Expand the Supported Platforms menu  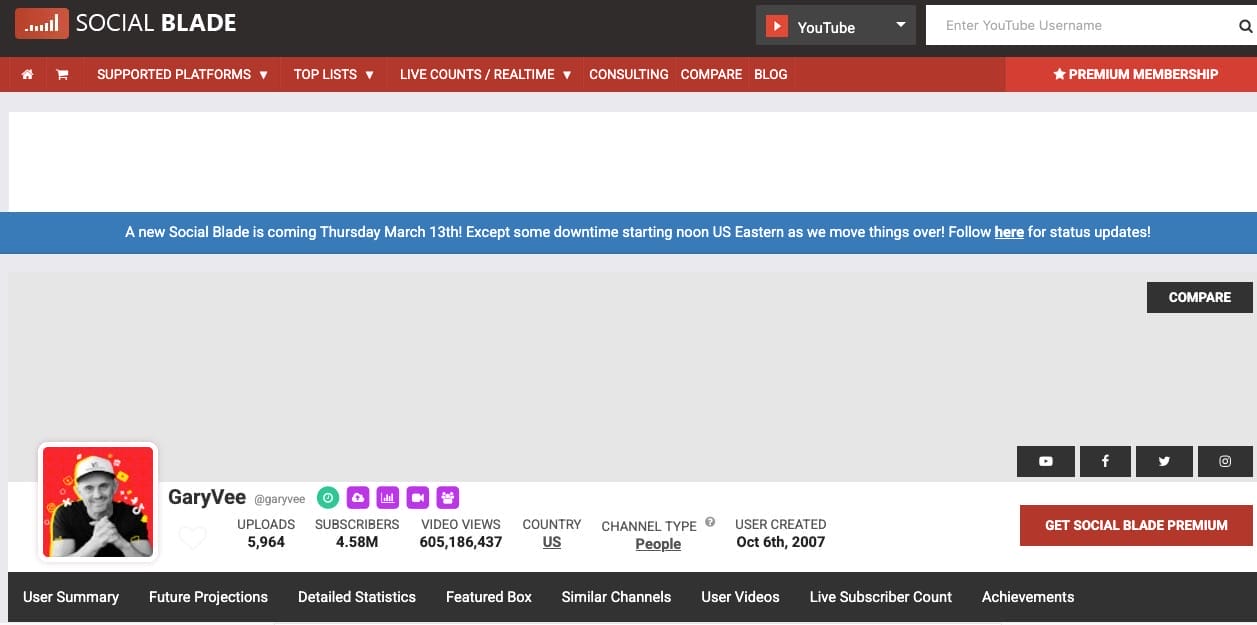(182, 74)
